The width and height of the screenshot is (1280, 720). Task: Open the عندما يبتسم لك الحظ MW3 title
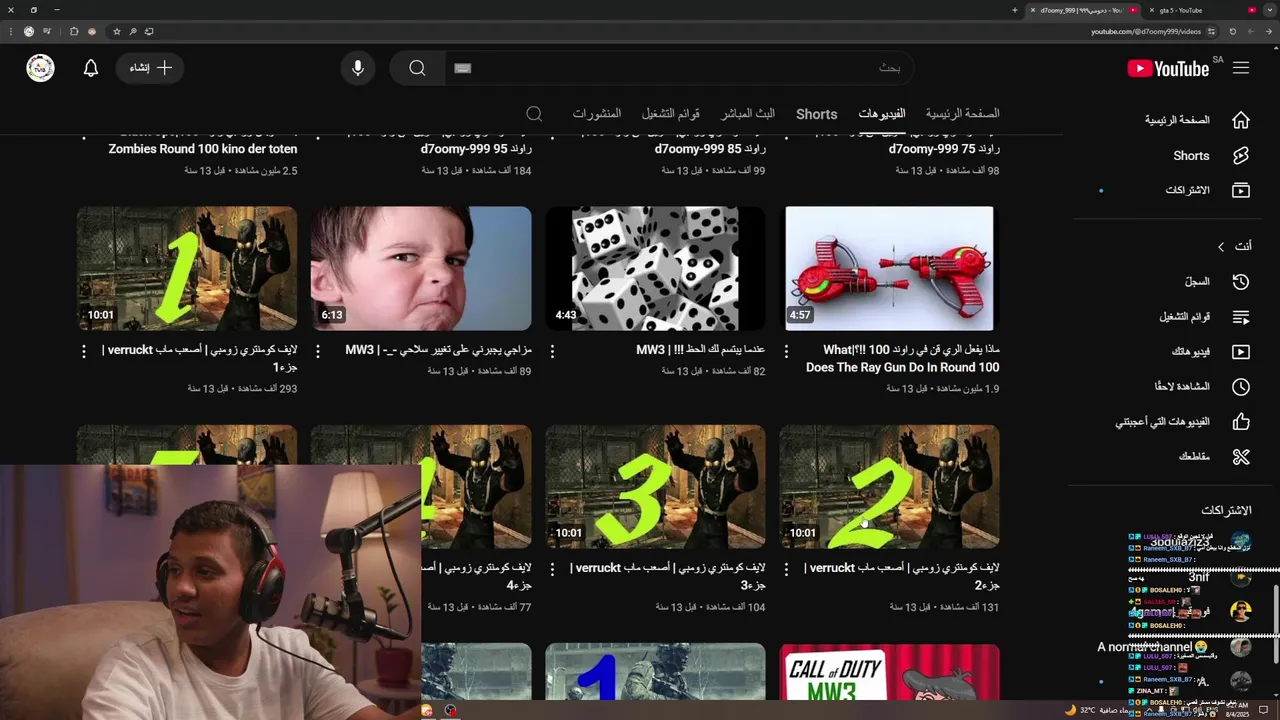701,350
